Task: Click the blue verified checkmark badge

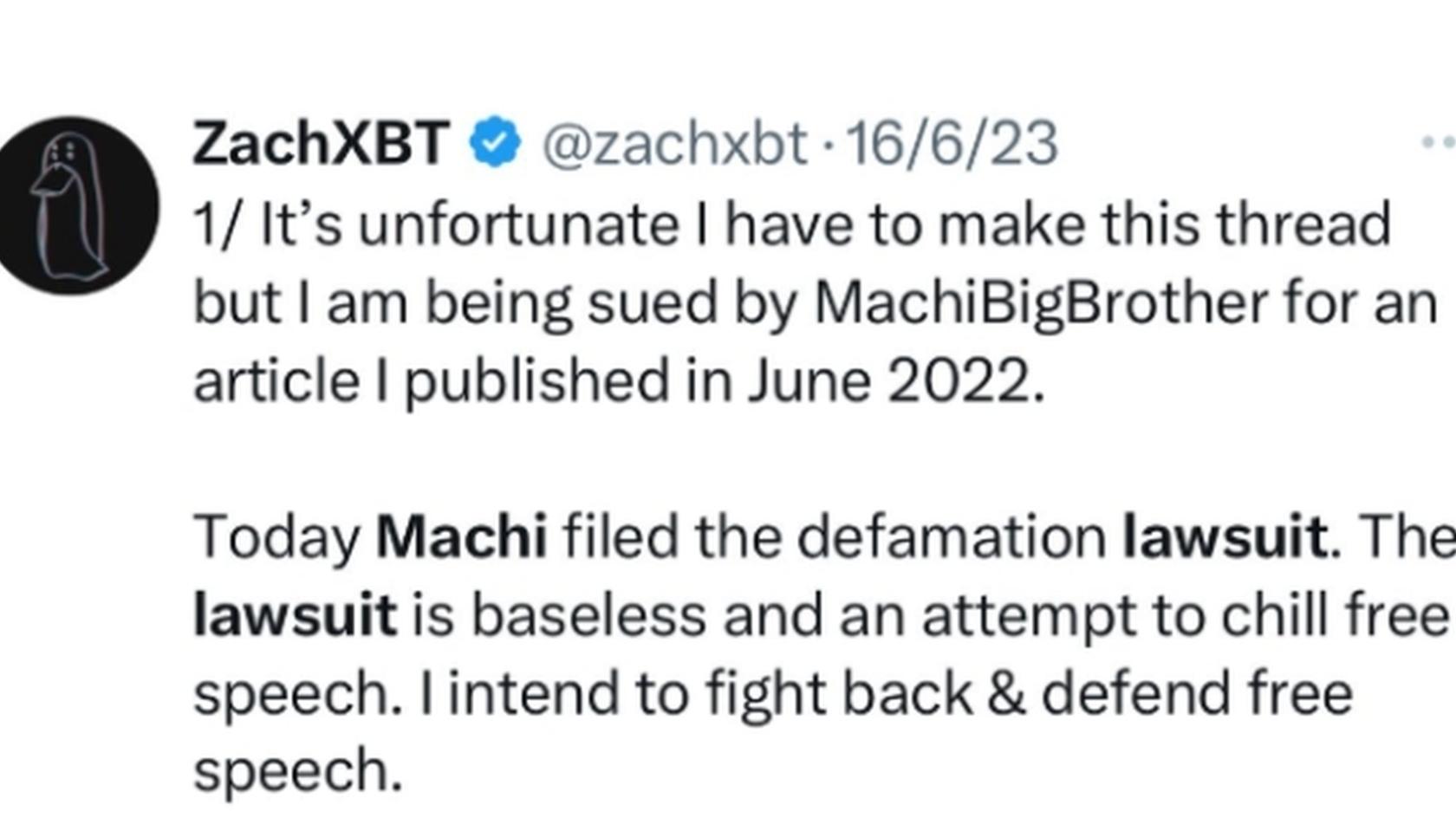Action: coord(495,143)
